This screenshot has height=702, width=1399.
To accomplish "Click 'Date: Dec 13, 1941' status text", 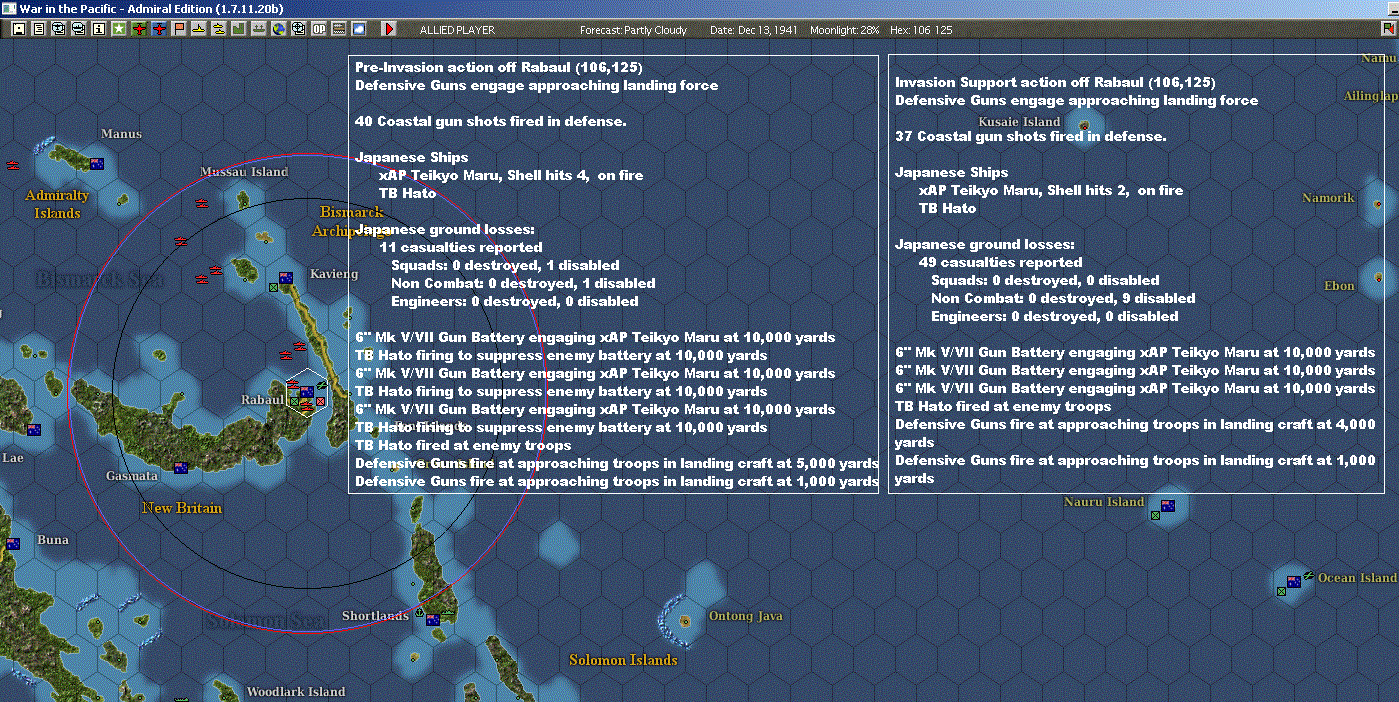I will click(x=753, y=30).
